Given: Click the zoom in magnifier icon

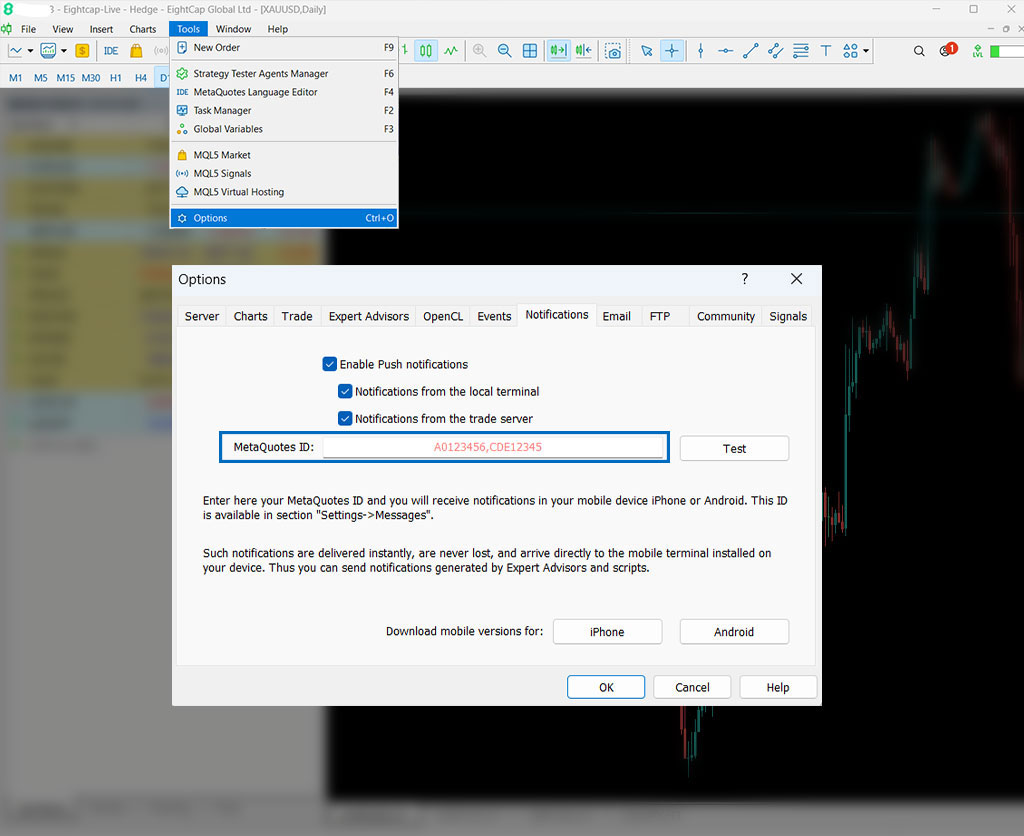Looking at the screenshot, I should [x=479, y=51].
